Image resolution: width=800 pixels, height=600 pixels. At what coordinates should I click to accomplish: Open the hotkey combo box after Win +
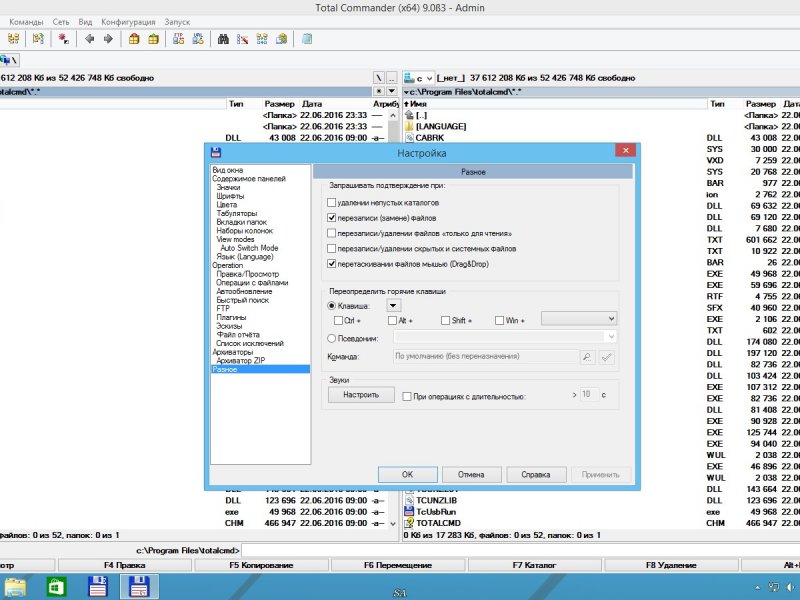(579, 319)
